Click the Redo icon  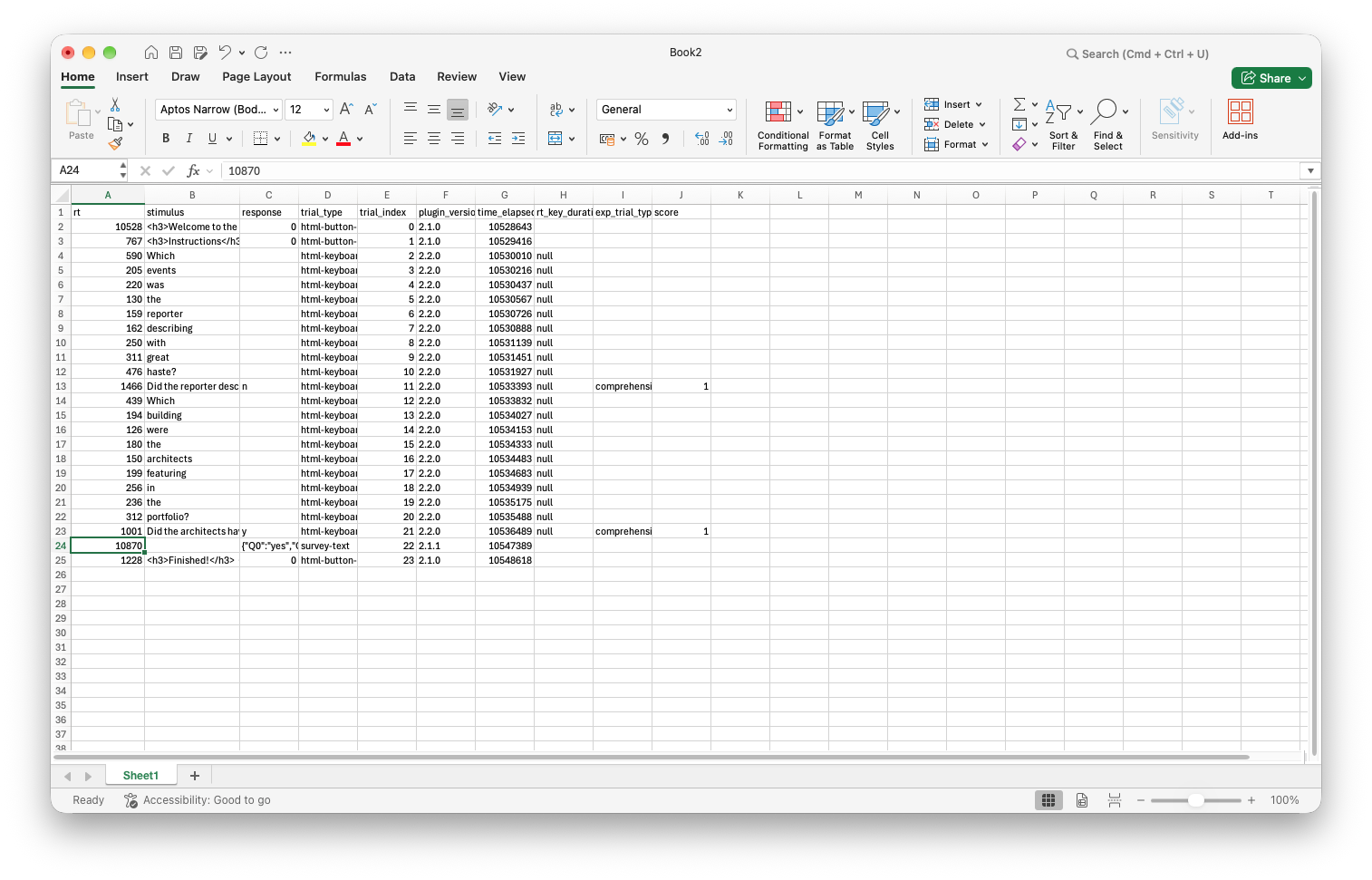pos(261,53)
